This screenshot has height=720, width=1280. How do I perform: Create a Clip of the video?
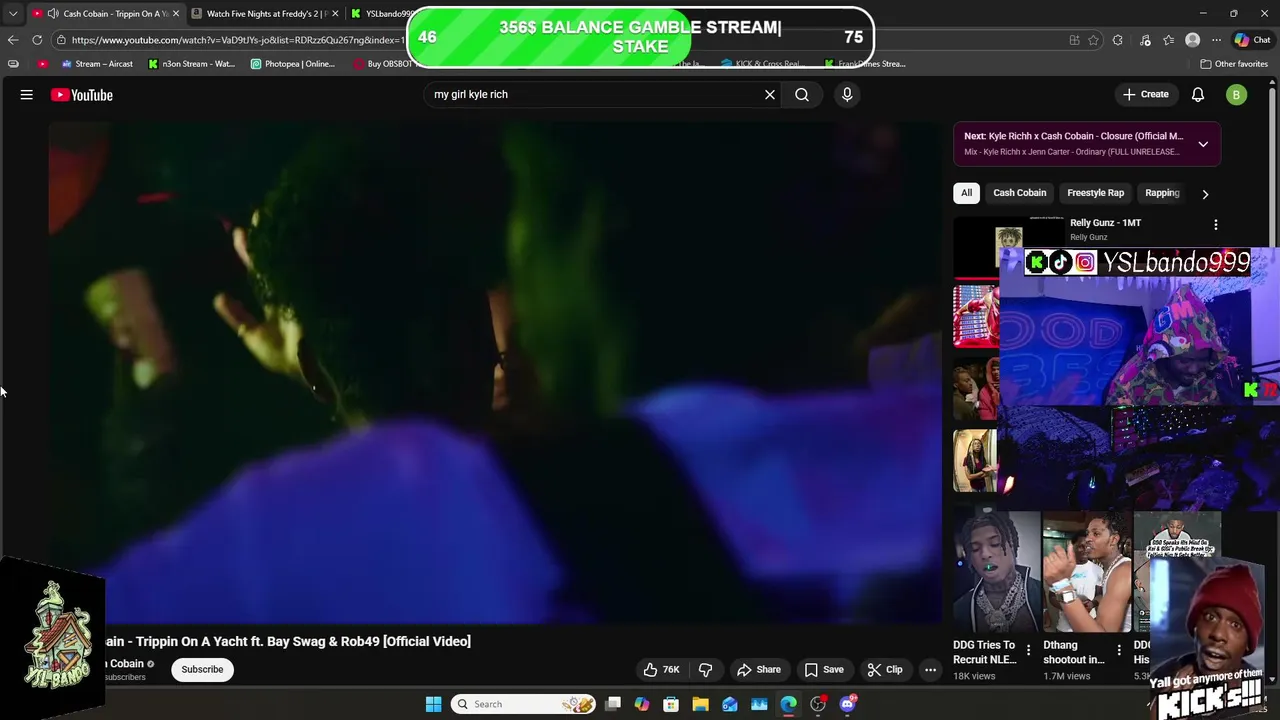[x=885, y=670]
